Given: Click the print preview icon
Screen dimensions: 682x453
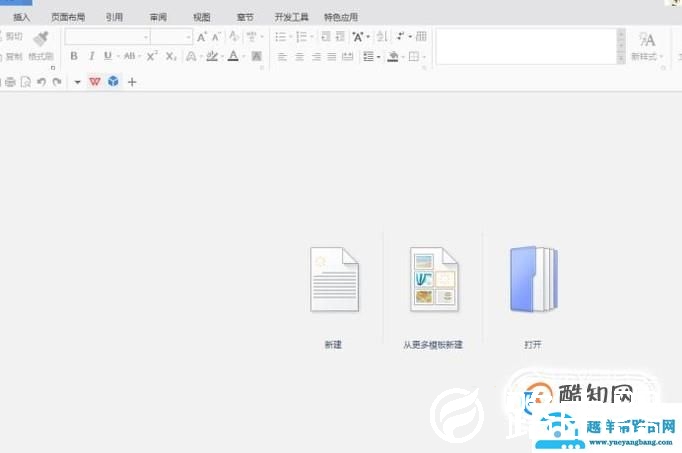Looking at the screenshot, I should pos(26,82).
